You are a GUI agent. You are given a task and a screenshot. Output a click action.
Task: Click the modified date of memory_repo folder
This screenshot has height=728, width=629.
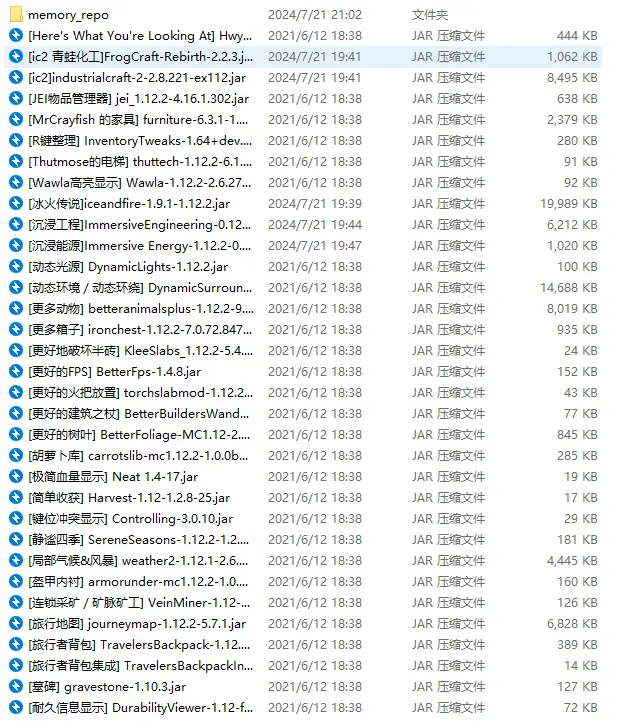pyautogui.click(x=315, y=15)
